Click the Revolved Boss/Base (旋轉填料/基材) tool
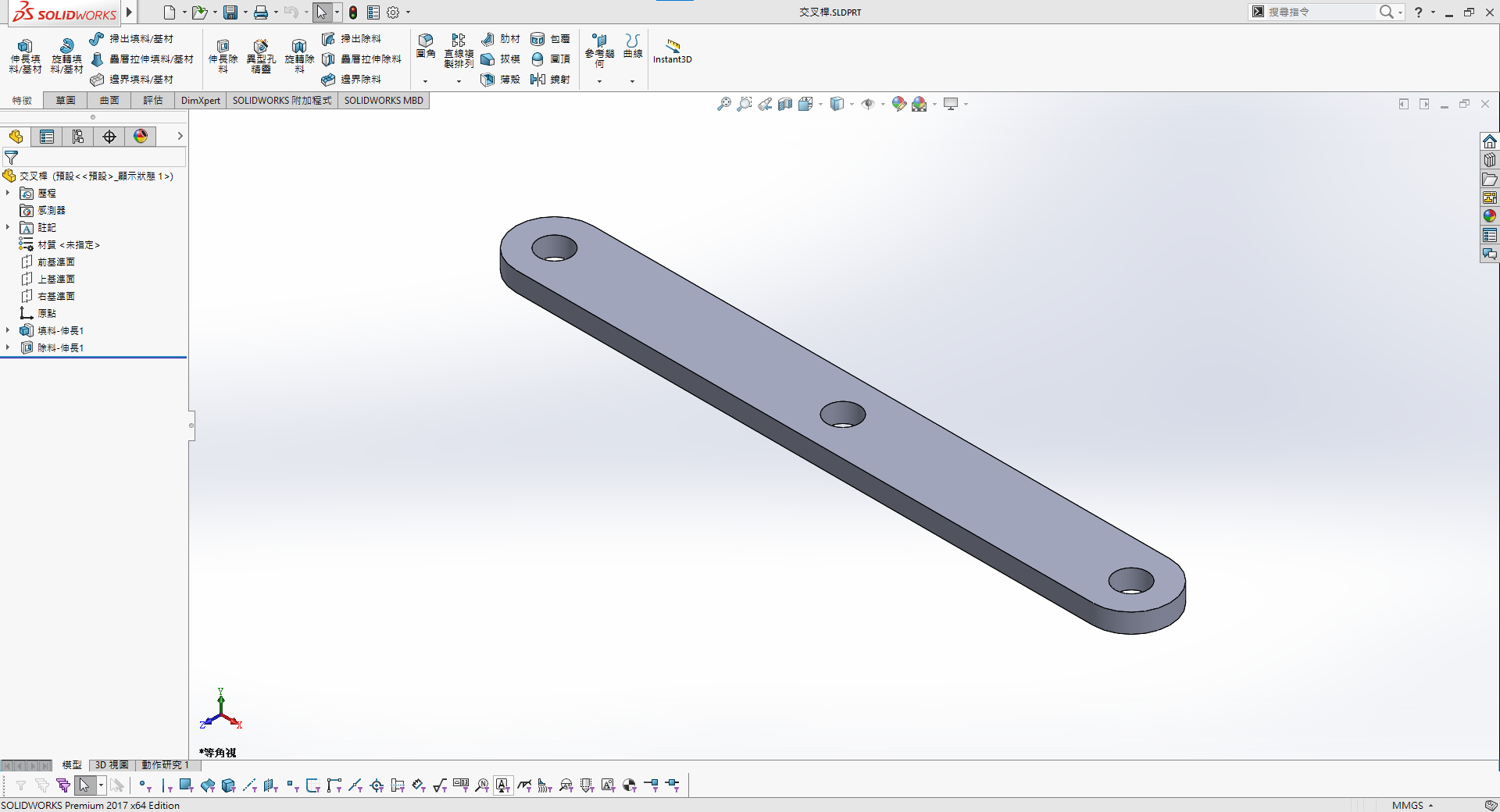The height and width of the screenshot is (812, 1500). [x=66, y=56]
